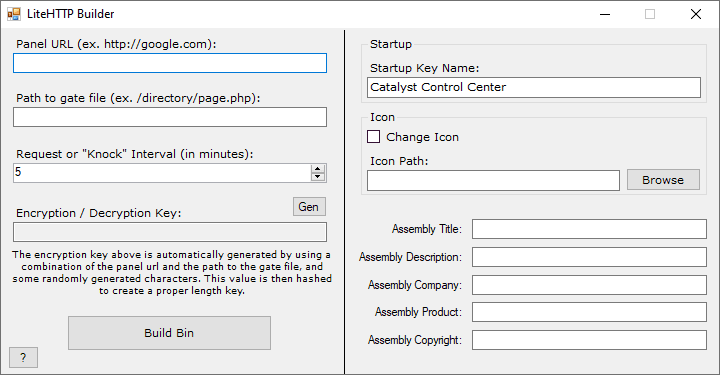This screenshot has width=720, height=375.
Task: Click the Path to gate file field
Action: coord(170,117)
